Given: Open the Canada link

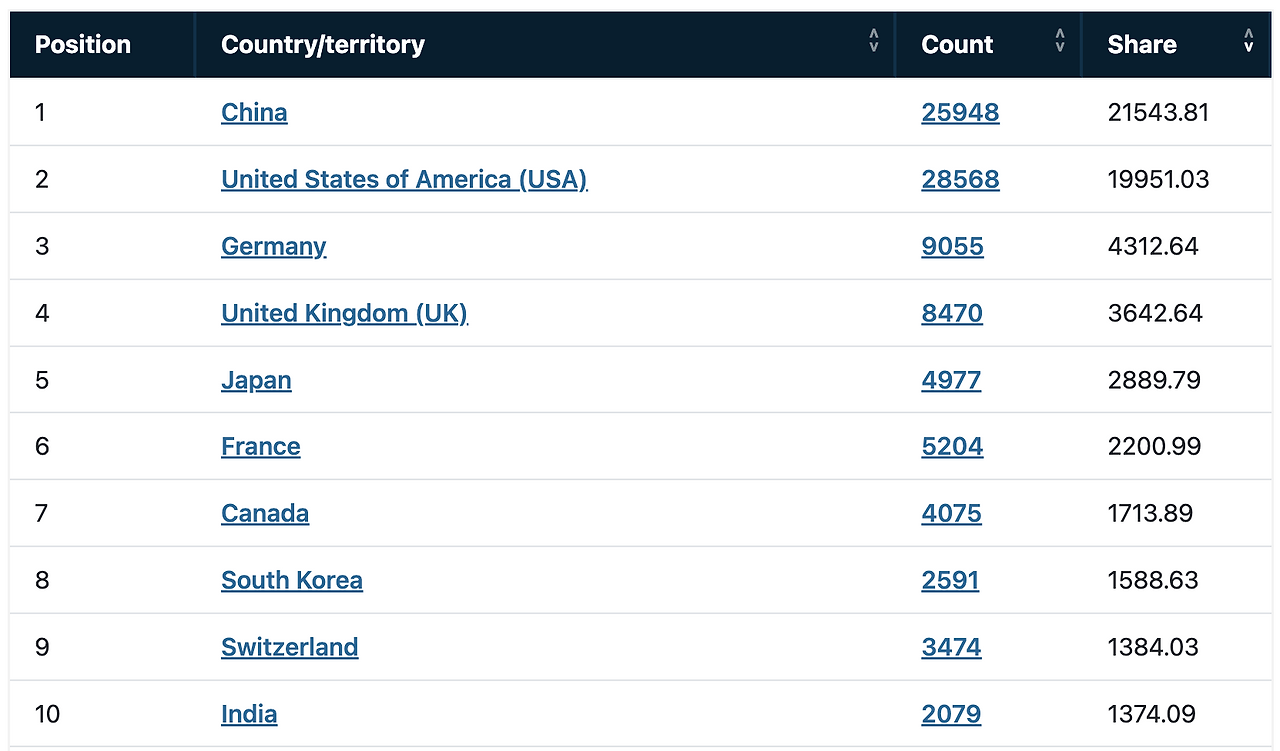Looking at the screenshot, I should click(265, 513).
